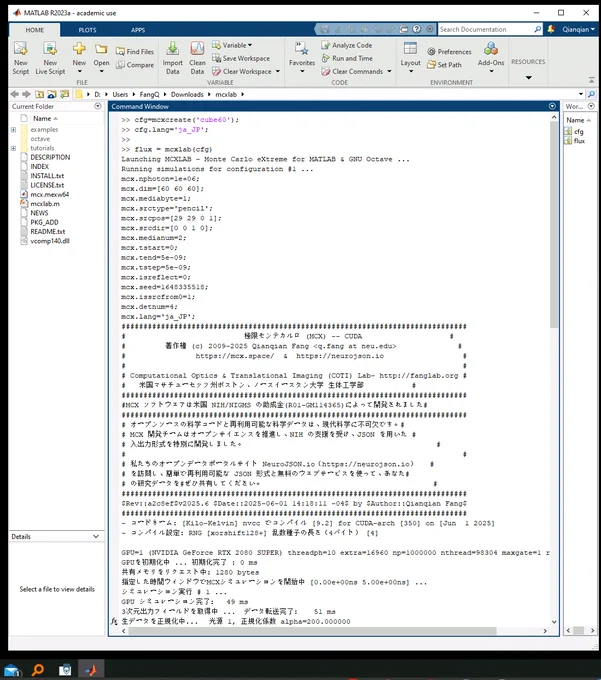The width and height of the screenshot is (601, 680).
Task: Click Analyze Code
Action: click(x=347, y=45)
